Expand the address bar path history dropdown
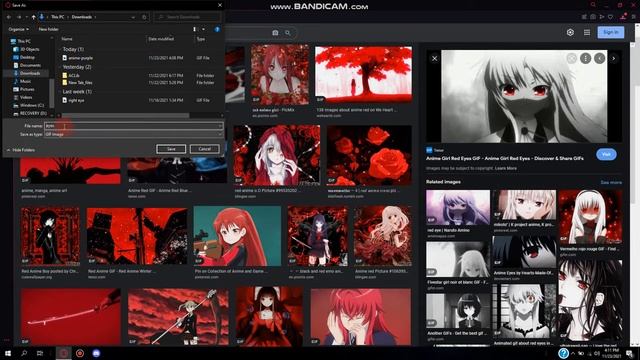 (x=133, y=17)
